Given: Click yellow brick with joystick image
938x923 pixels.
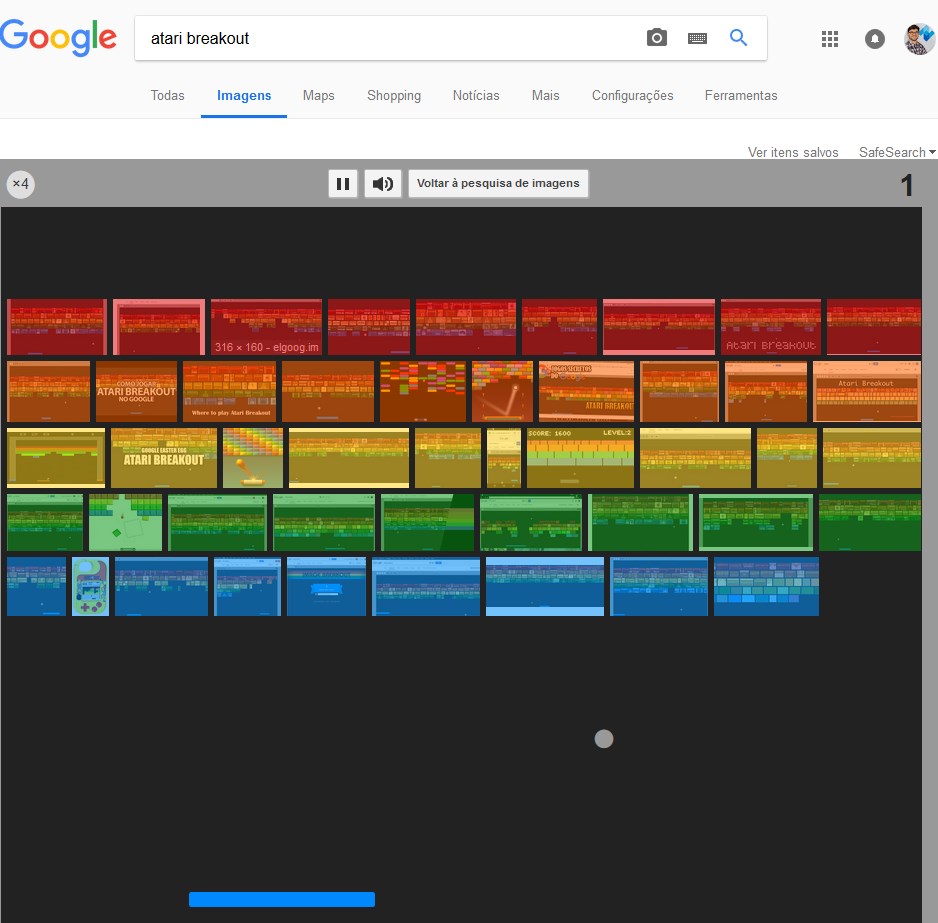Looking at the screenshot, I should 252,458.
